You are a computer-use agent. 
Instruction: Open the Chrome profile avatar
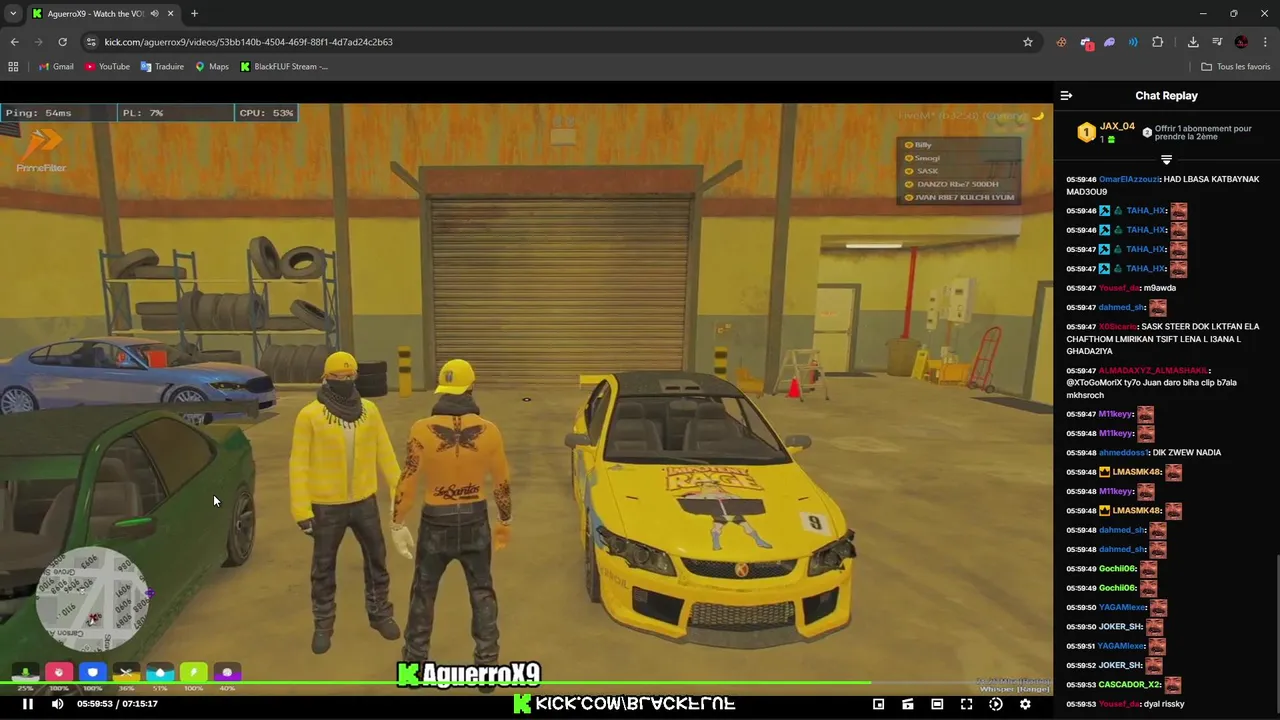click(x=1241, y=42)
